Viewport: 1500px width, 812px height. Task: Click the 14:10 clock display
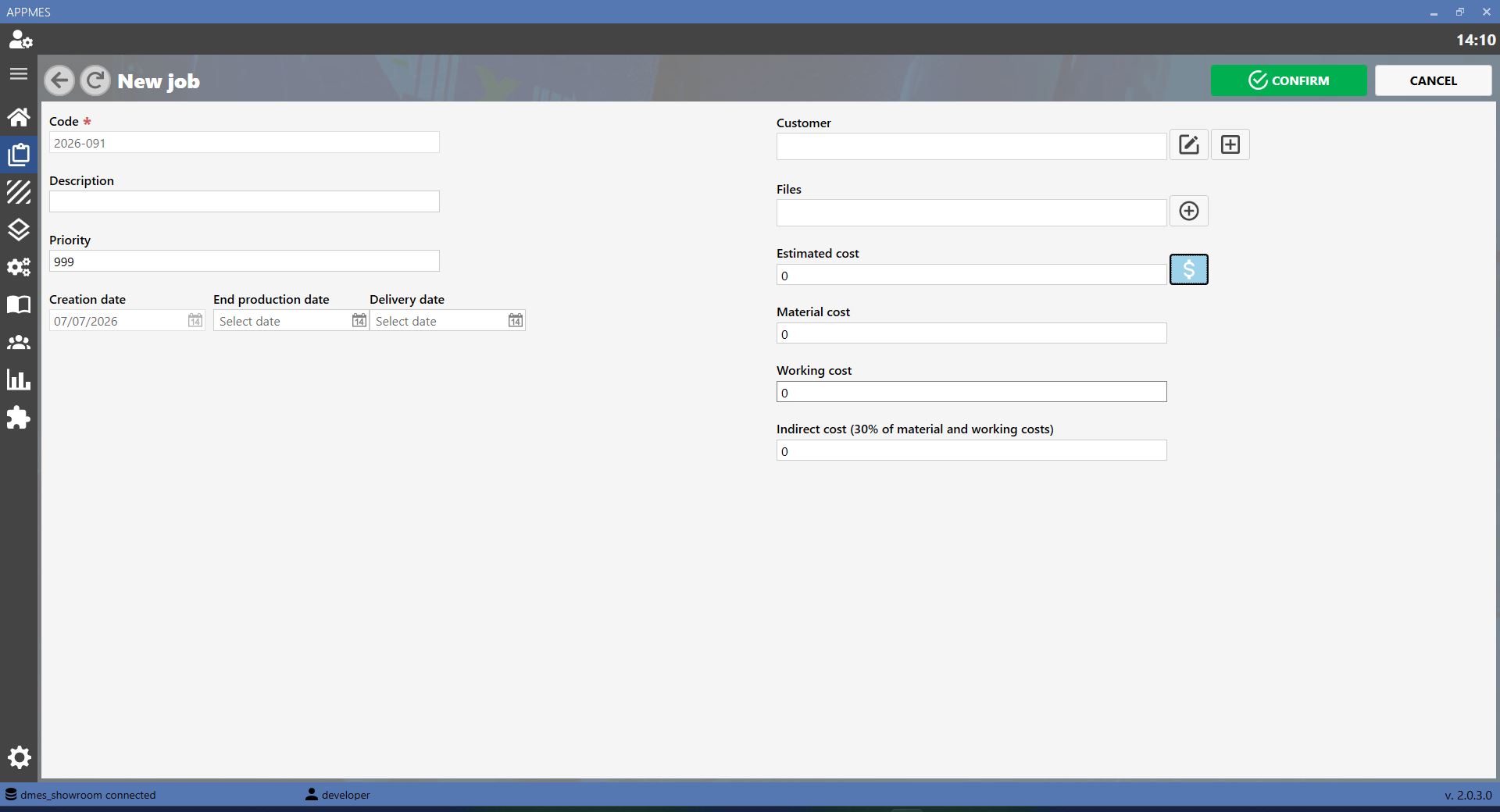point(1476,40)
